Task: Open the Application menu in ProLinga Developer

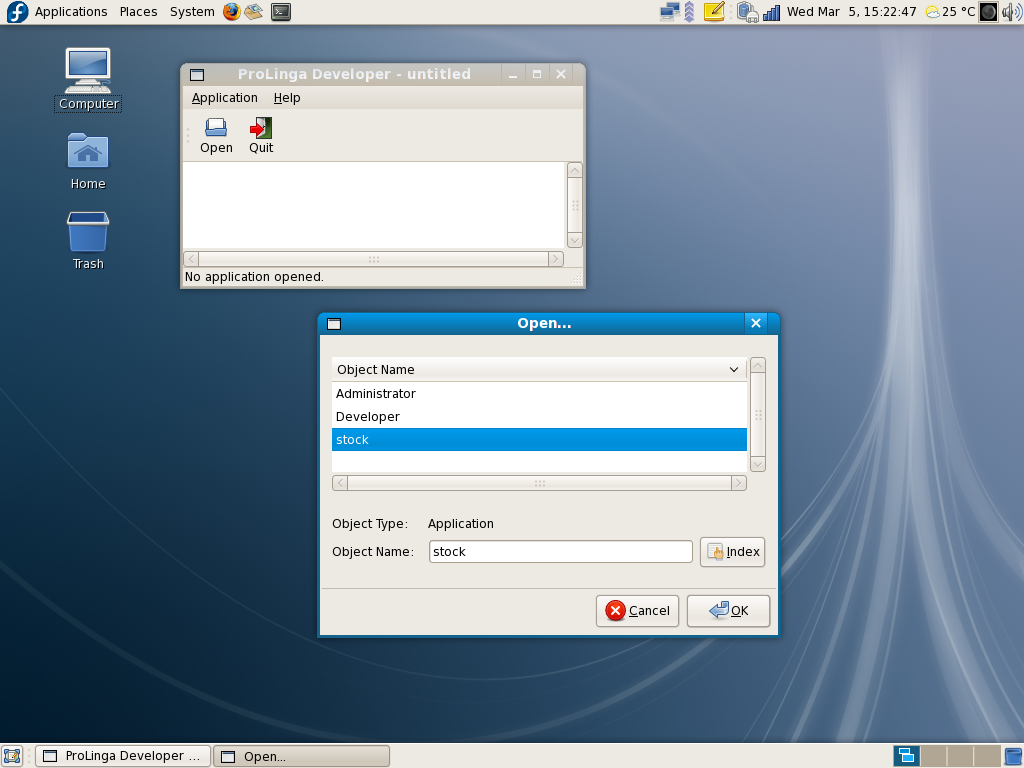Action: click(x=225, y=98)
